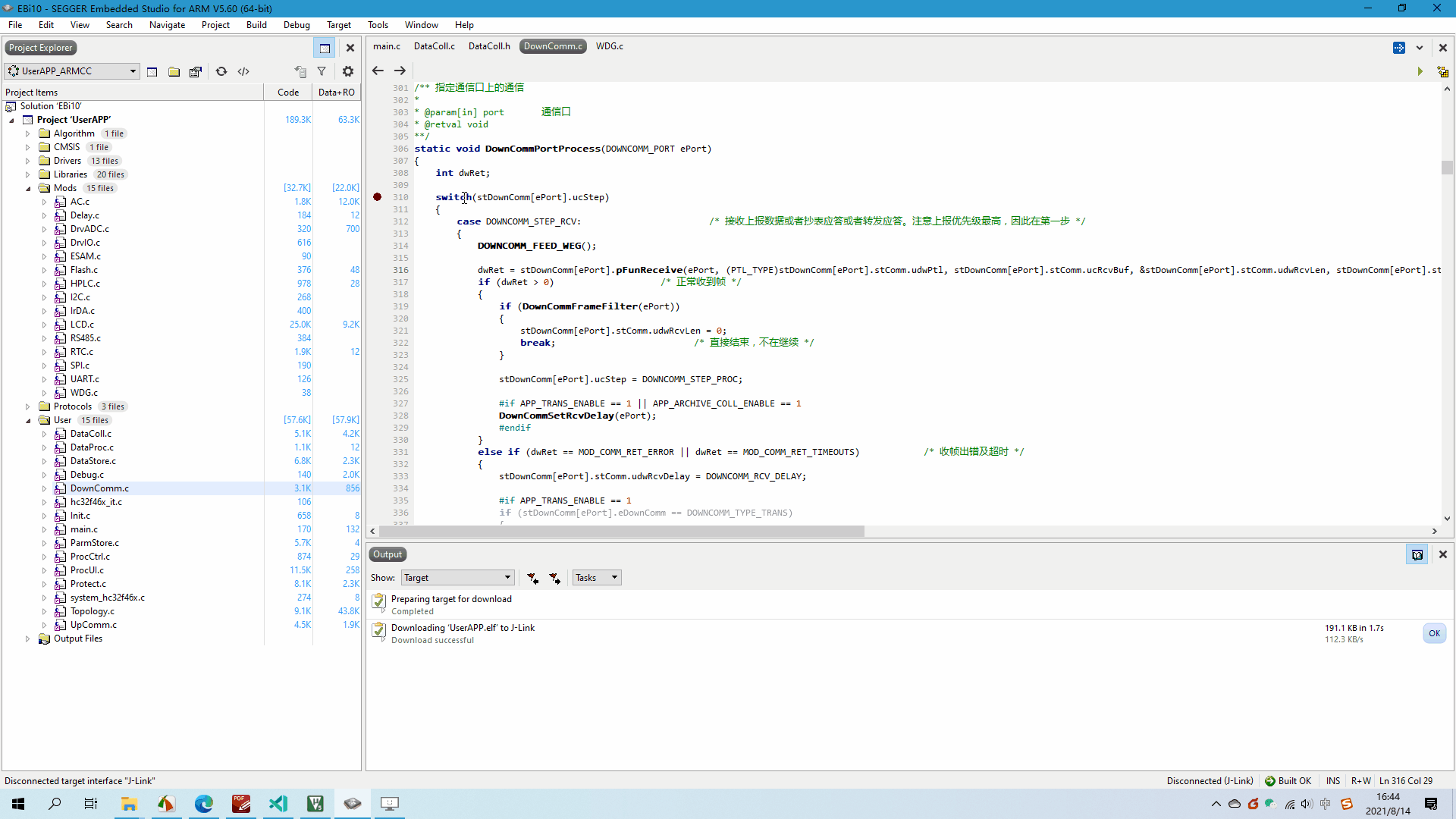Click previous flagged message icon in Output toolbar
Viewport: 1456px width, 819px height.
point(533,578)
